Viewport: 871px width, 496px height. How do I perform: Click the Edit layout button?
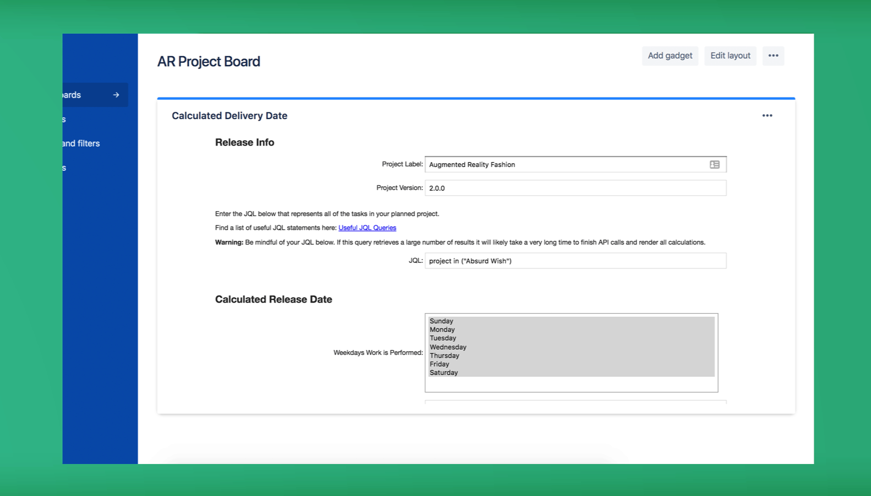[x=730, y=56]
